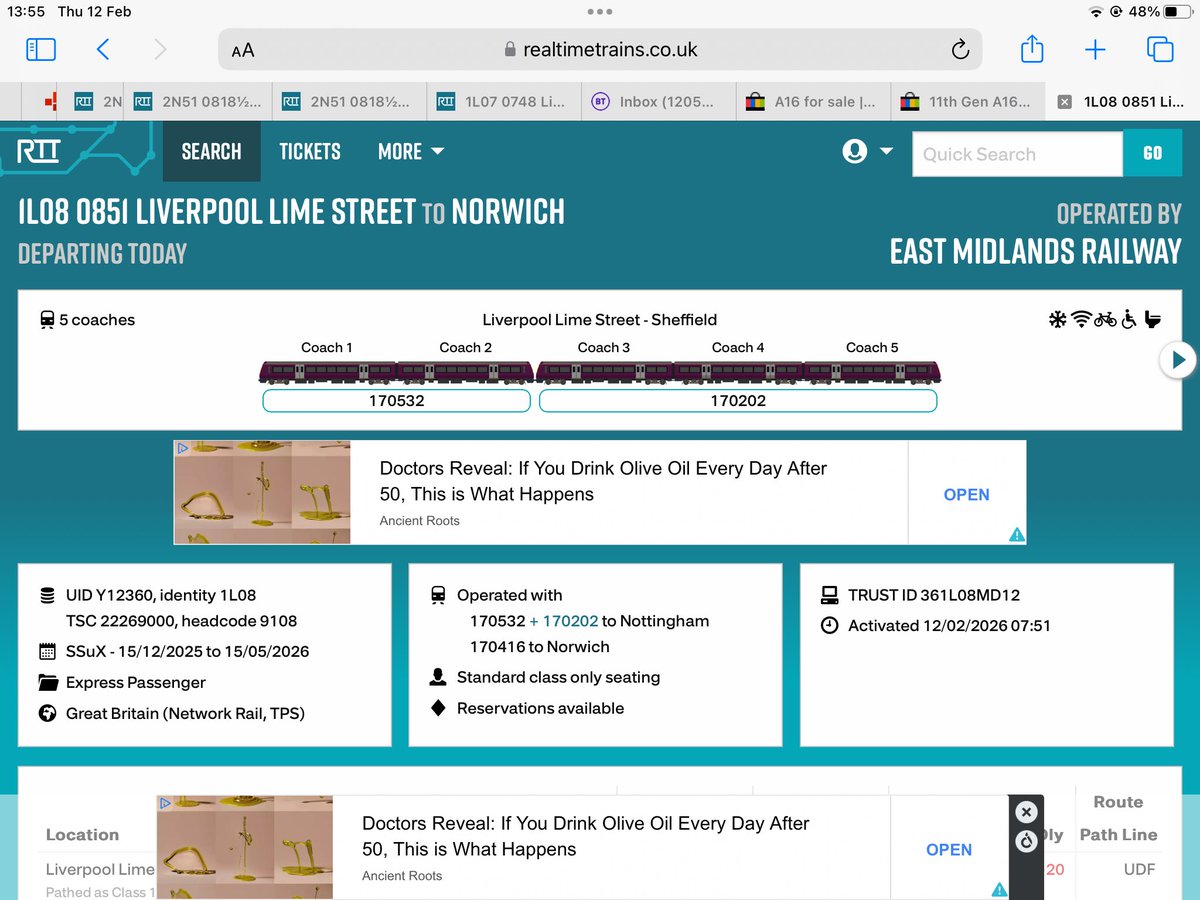1200x900 pixels.
Task: Show the tab overview icon
Action: coord(1160,50)
